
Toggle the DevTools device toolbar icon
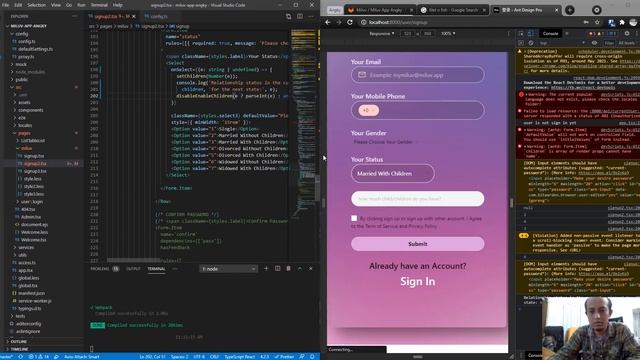pos(530,33)
